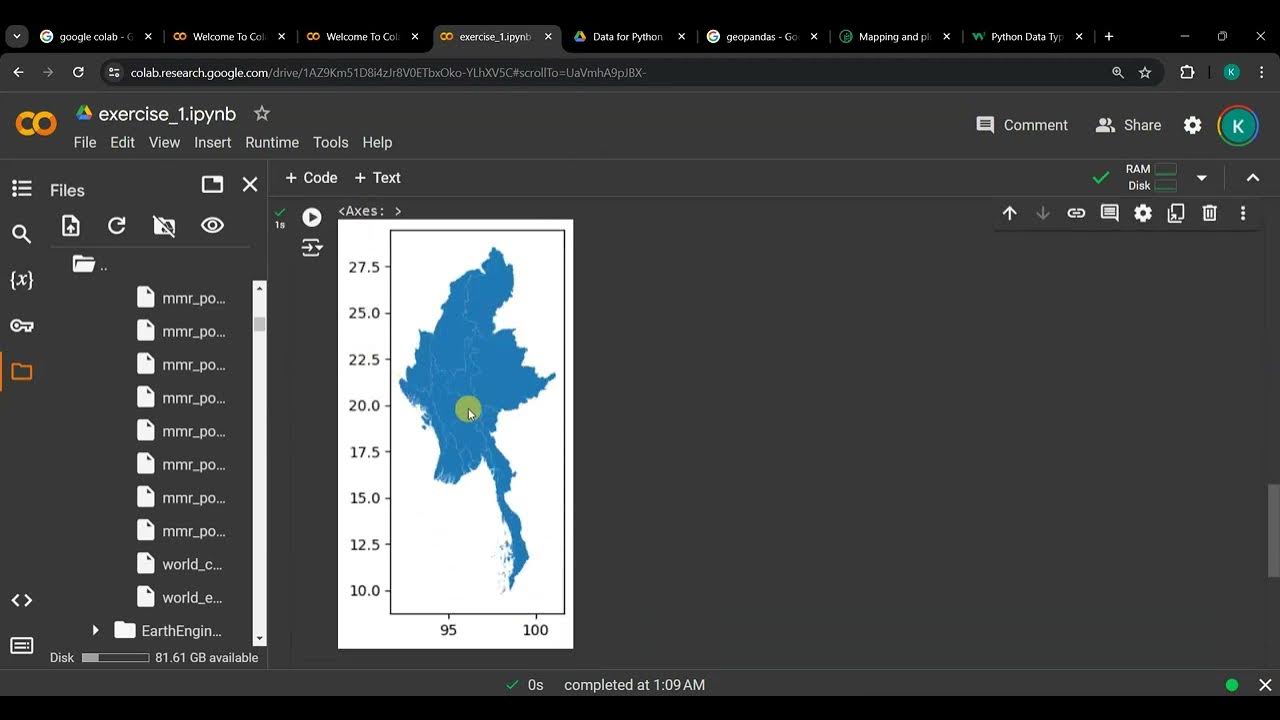
Task: Open the variables inspector {x} icon
Action: point(21,280)
